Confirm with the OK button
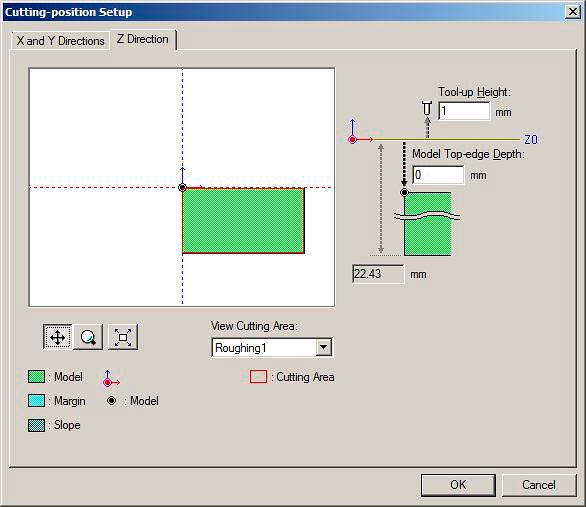 point(458,485)
